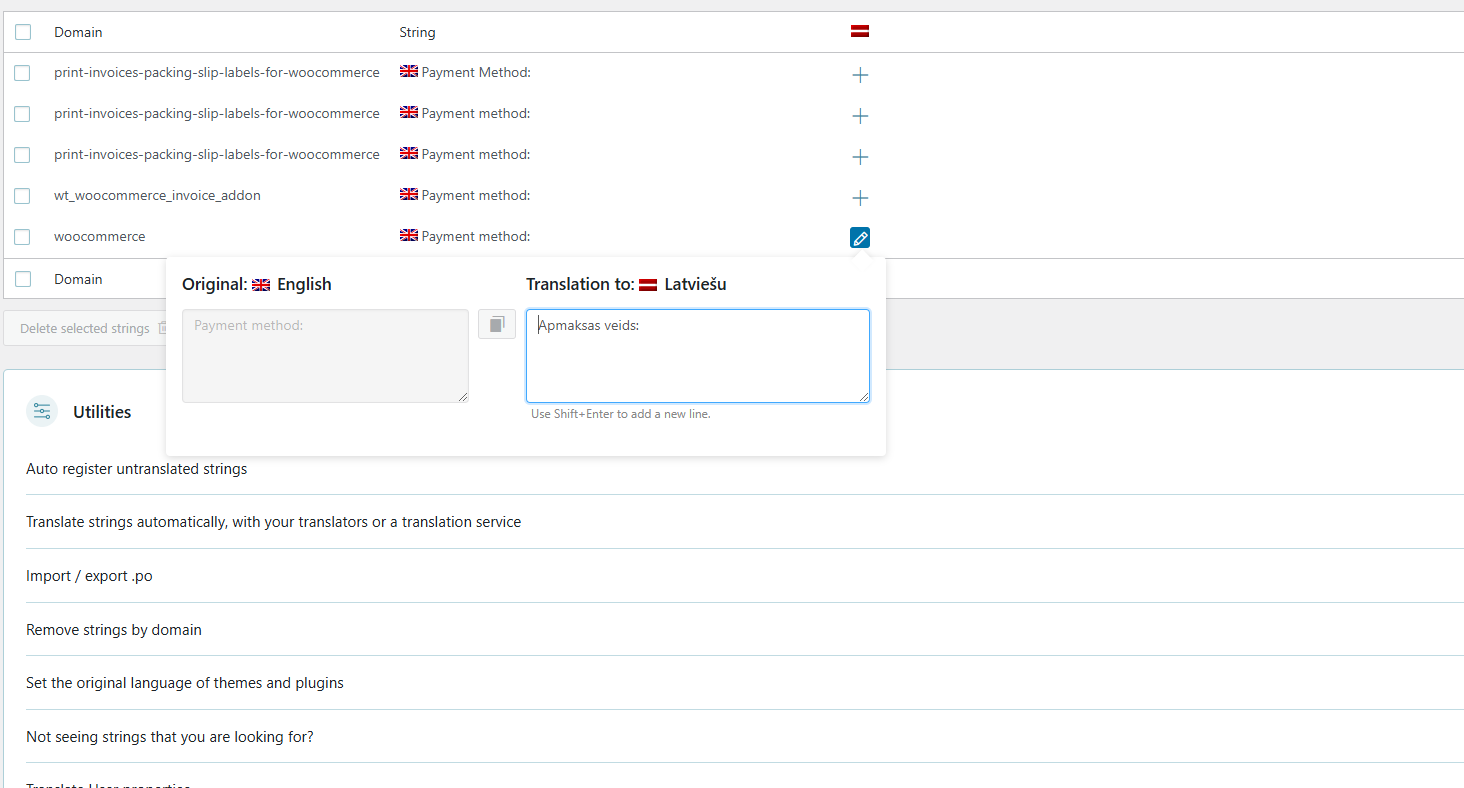The width and height of the screenshot is (1464, 788).
Task: Click the pencil edit icon for woocommerce string
Action: [x=860, y=238]
